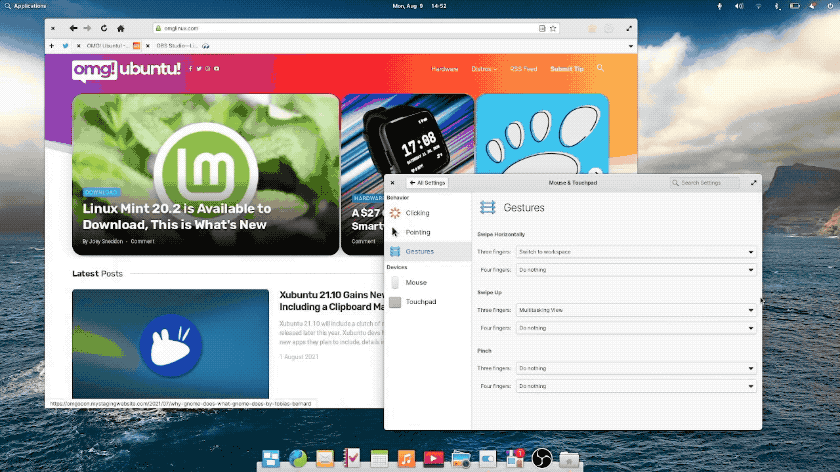Viewport: 840px width, 472px height.
Task: Switch to the Twitter pinned tab
Action: pyautogui.click(x=65, y=46)
